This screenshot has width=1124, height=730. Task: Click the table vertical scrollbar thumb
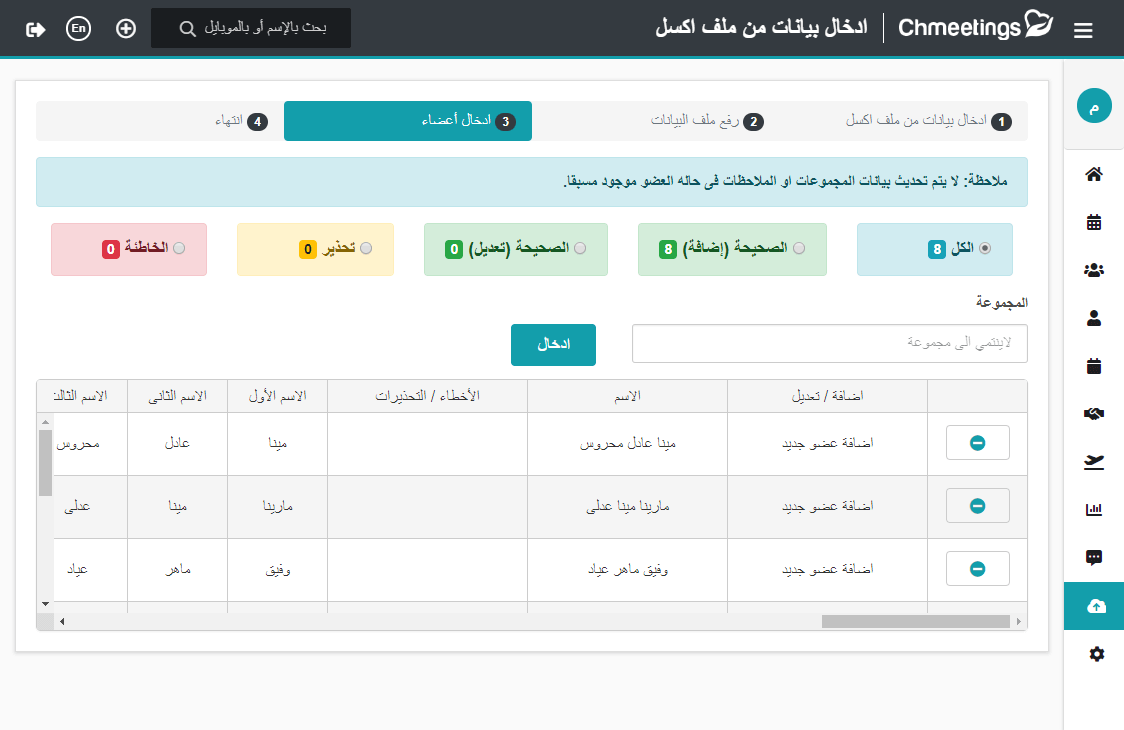click(x=45, y=463)
